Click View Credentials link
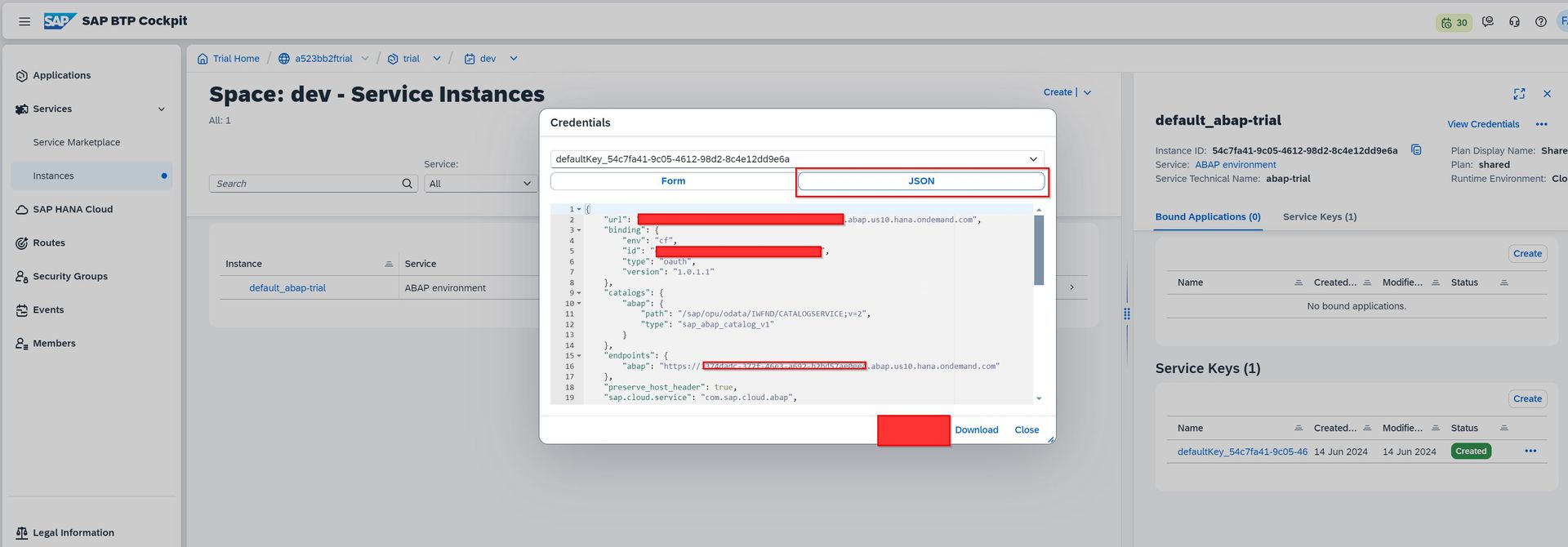Image resolution: width=1568 pixels, height=547 pixels. (x=1483, y=124)
